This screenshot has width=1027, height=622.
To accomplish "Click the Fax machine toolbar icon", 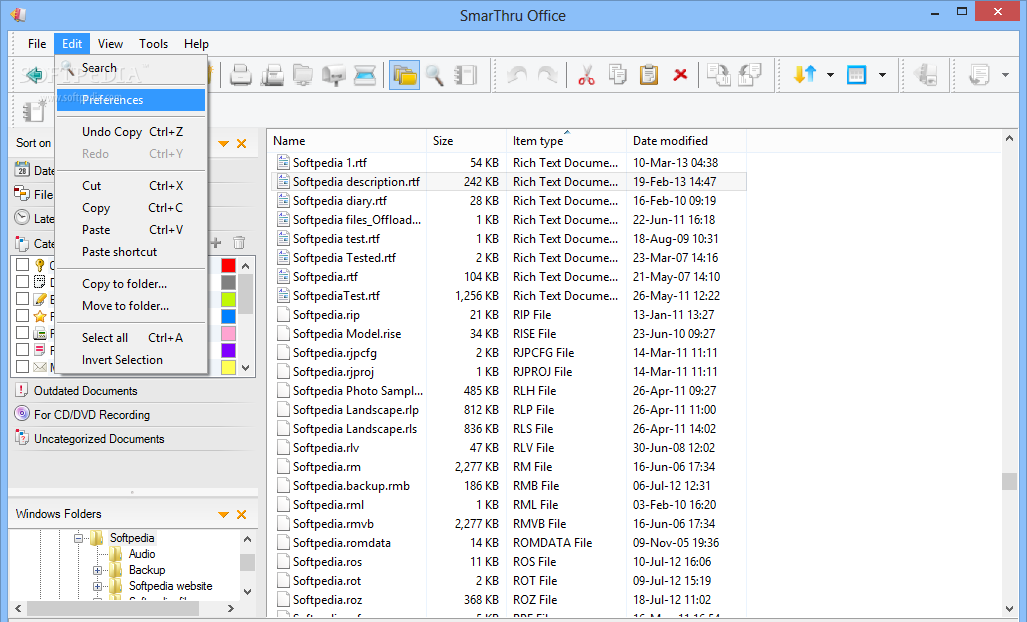I will 272,75.
